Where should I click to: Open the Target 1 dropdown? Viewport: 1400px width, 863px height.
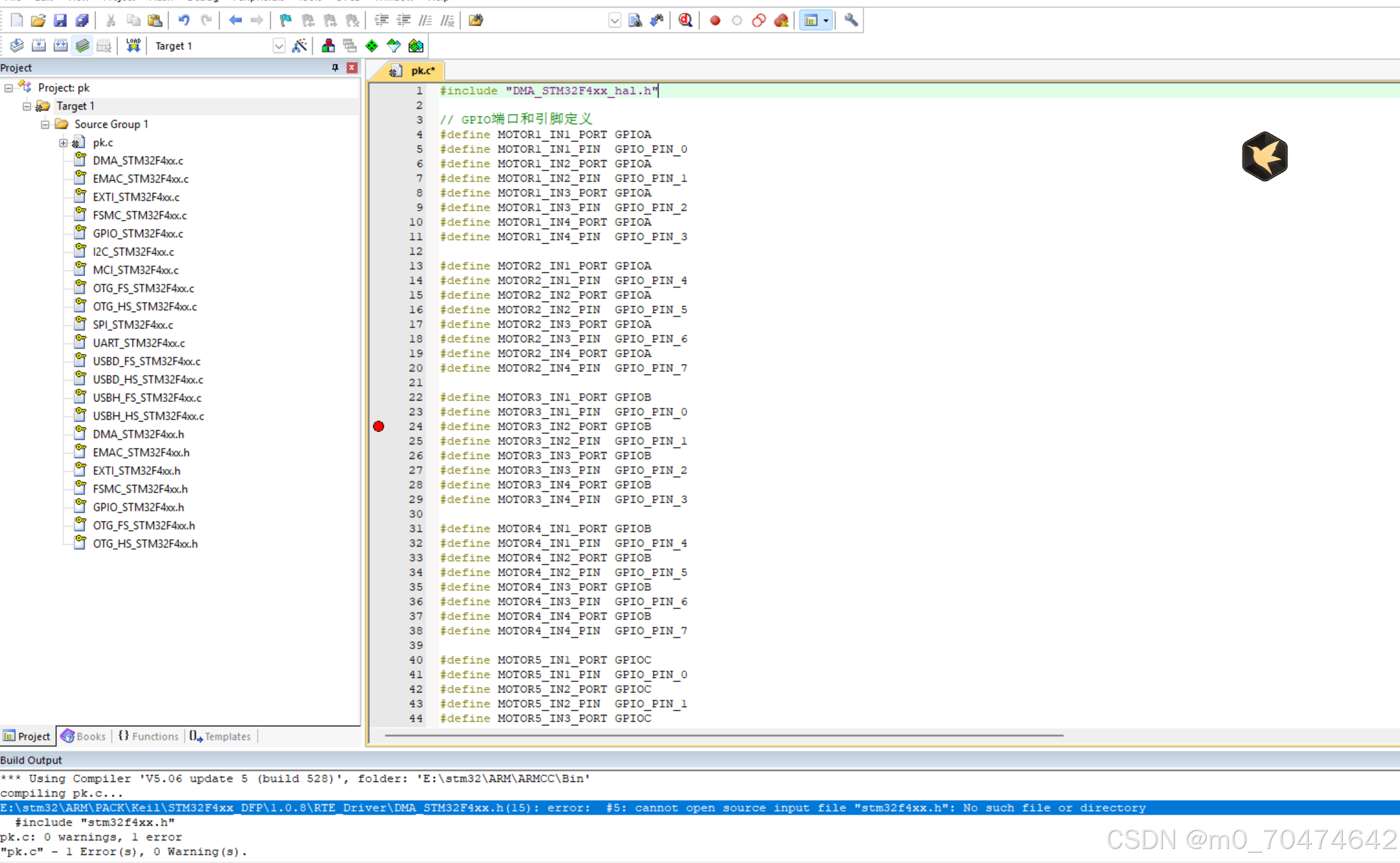click(279, 46)
